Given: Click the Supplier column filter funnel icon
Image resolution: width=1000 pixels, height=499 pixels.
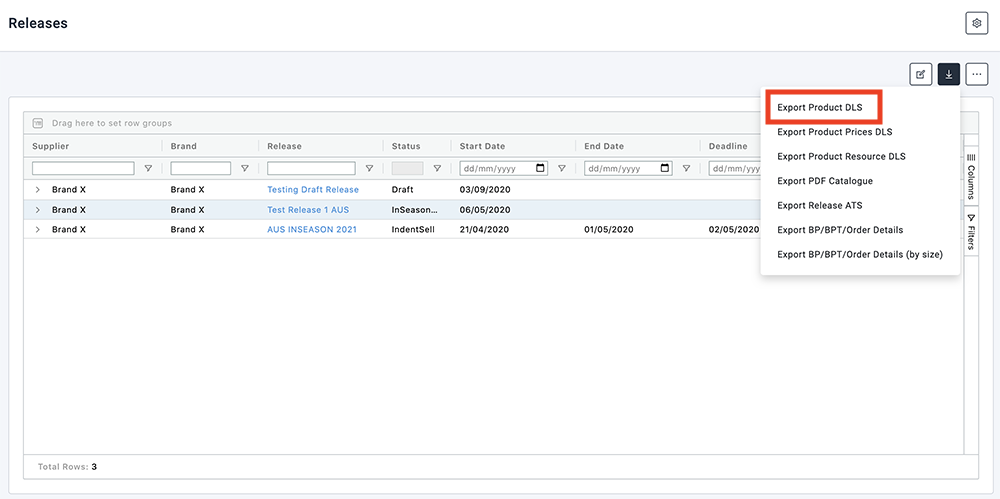Looking at the screenshot, I should 149,169.
